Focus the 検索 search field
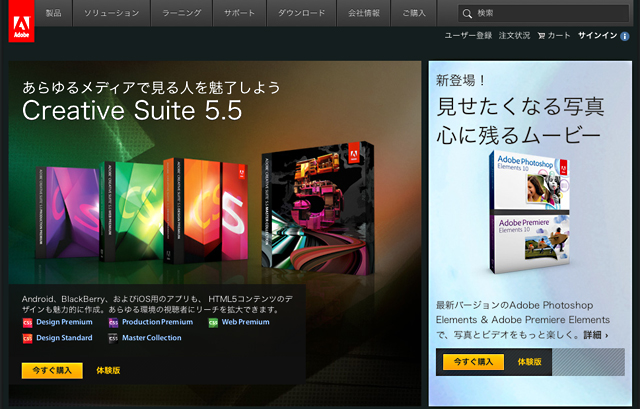This screenshot has height=409, width=640. click(543, 13)
